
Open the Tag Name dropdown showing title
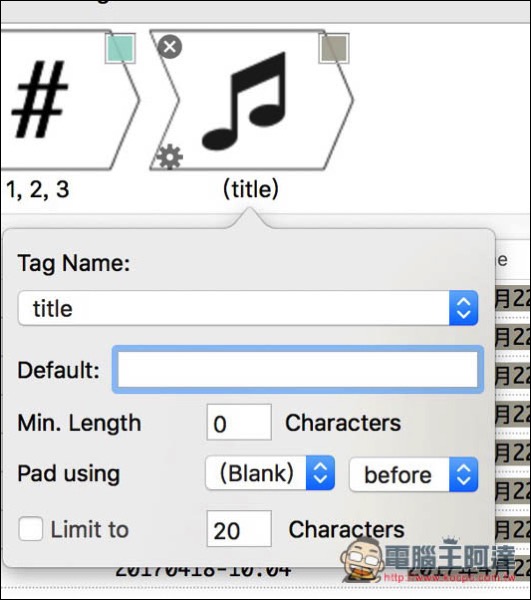tap(248, 308)
